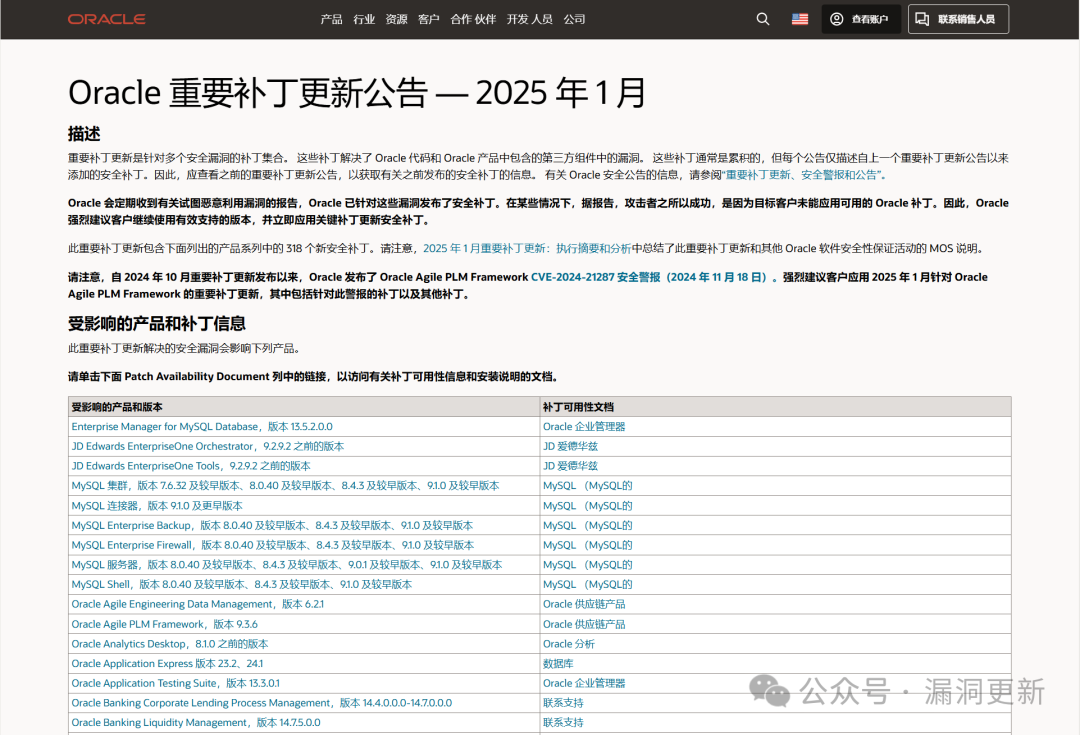
Task: Open 联系支持 link in Corporate Lending row
Action: [x=563, y=703]
